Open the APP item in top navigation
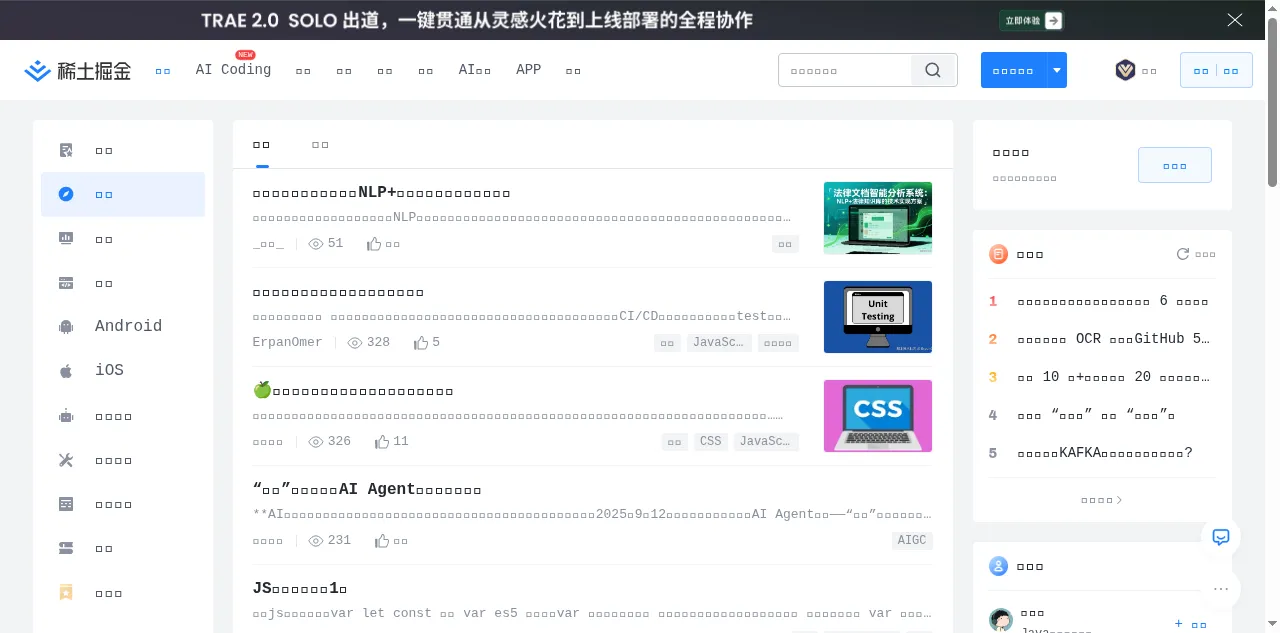 coord(528,70)
